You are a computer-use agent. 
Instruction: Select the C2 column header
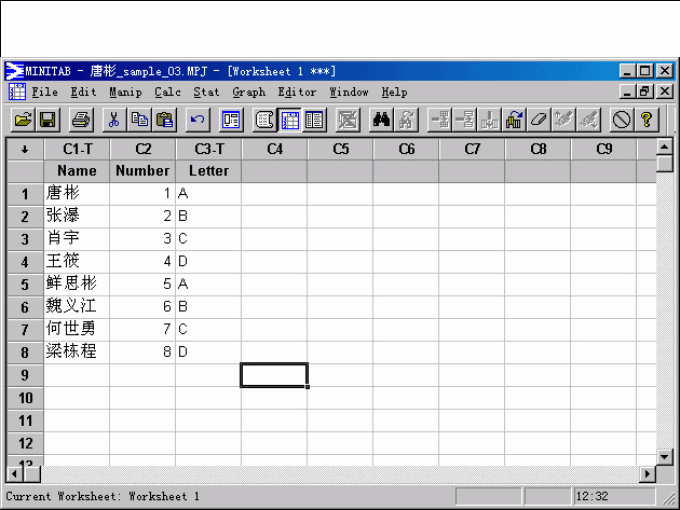pos(142,149)
